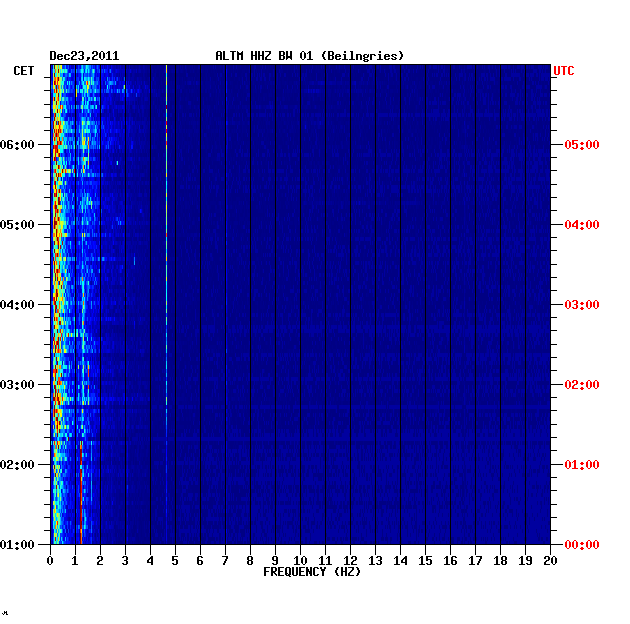
Task: Click the 1 Hz frequency tick label
Action: (75, 561)
